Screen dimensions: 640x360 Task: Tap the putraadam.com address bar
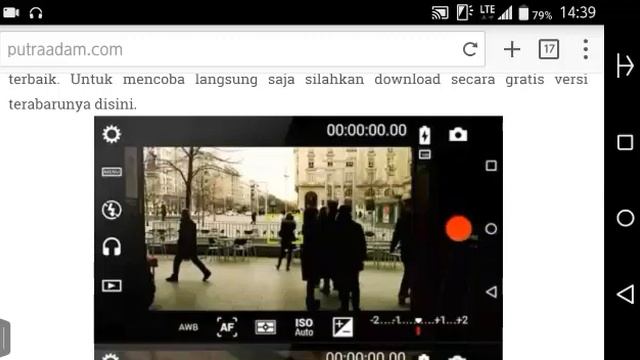[x=242, y=49]
